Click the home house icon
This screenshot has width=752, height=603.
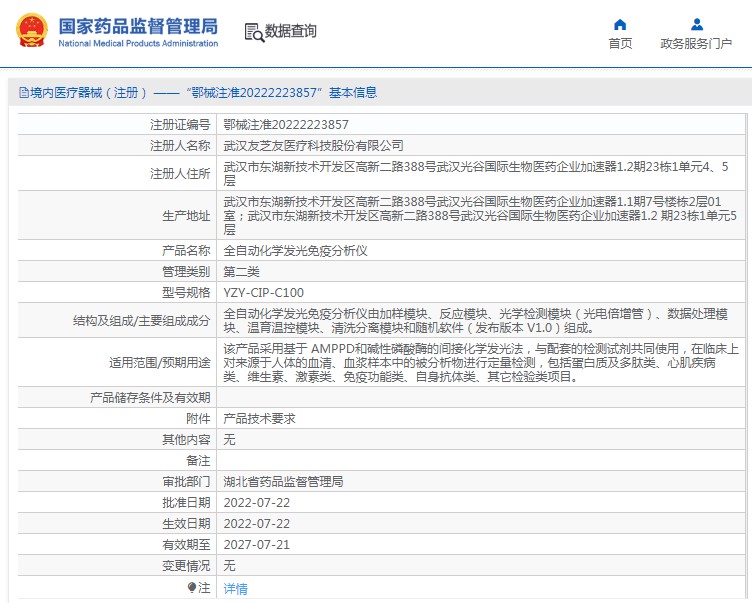pyautogui.click(x=620, y=24)
